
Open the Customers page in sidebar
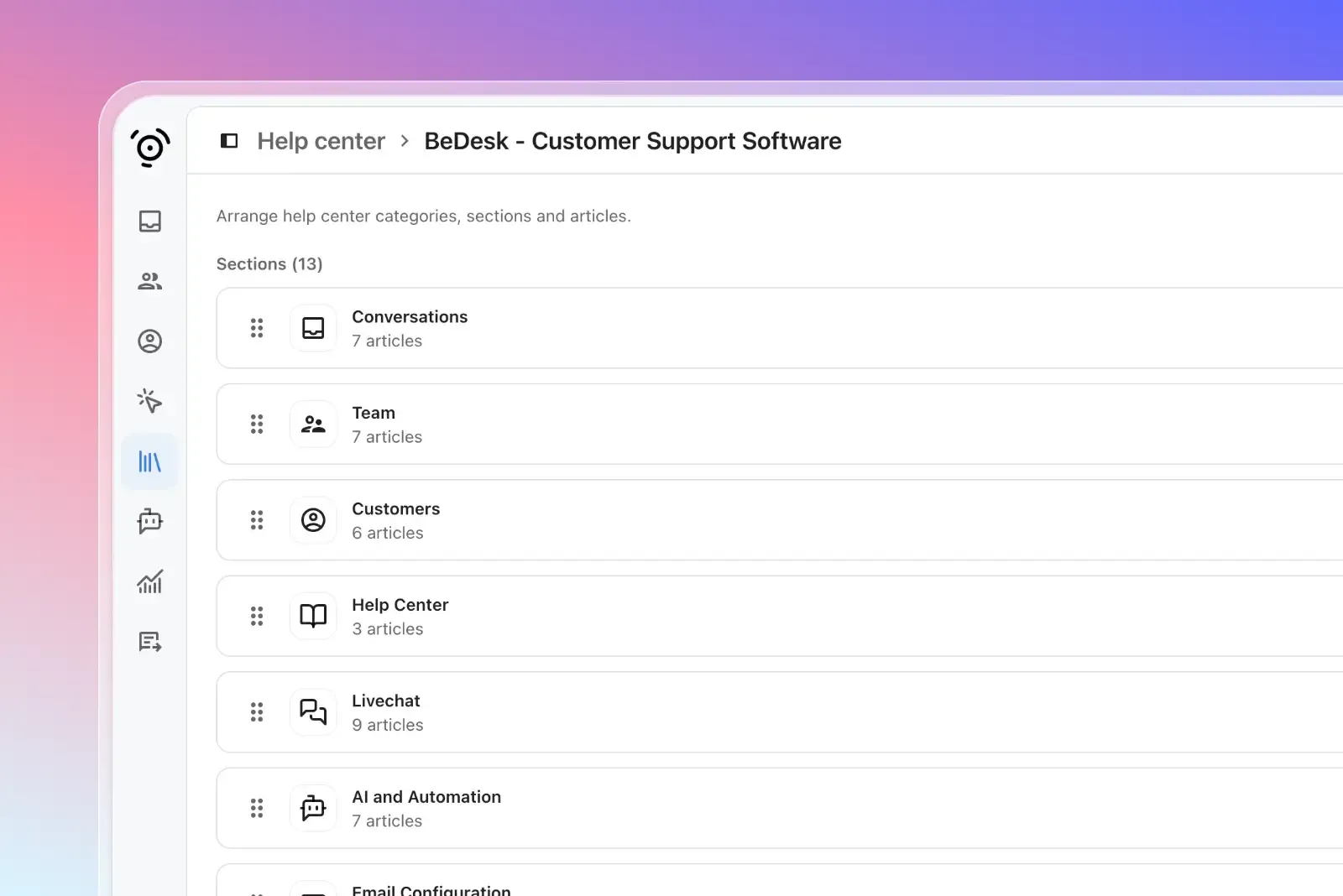[x=149, y=341]
